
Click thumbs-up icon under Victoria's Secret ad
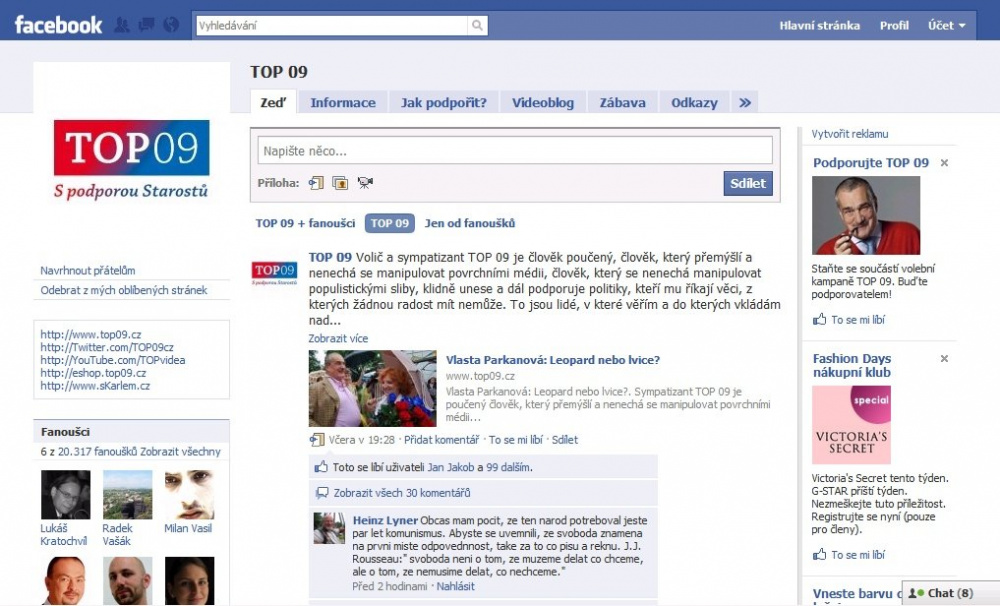tap(820, 554)
